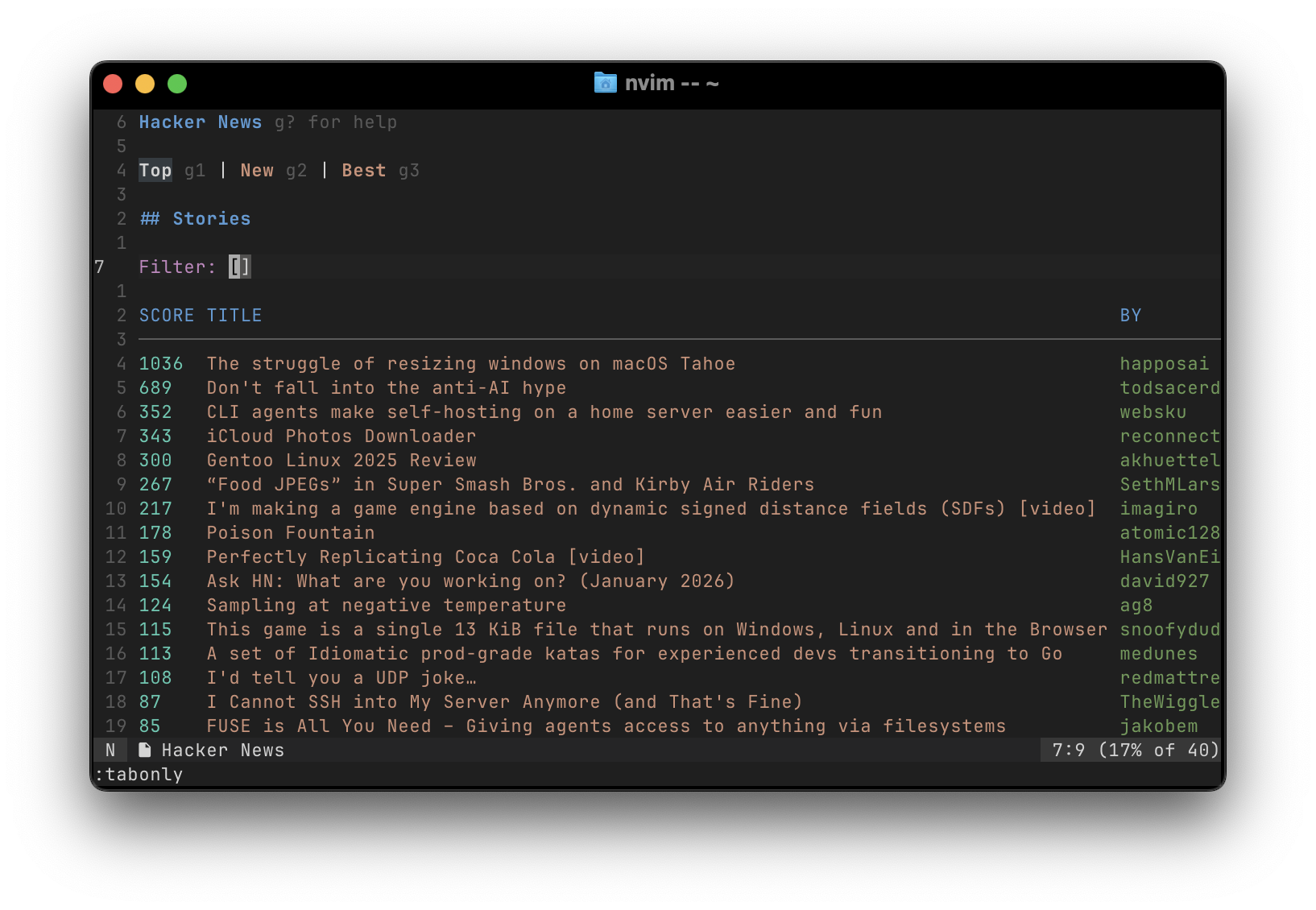Viewport: 1316px width, 910px height.
Task: Click the score 267
Action: [x=155, y=484]
